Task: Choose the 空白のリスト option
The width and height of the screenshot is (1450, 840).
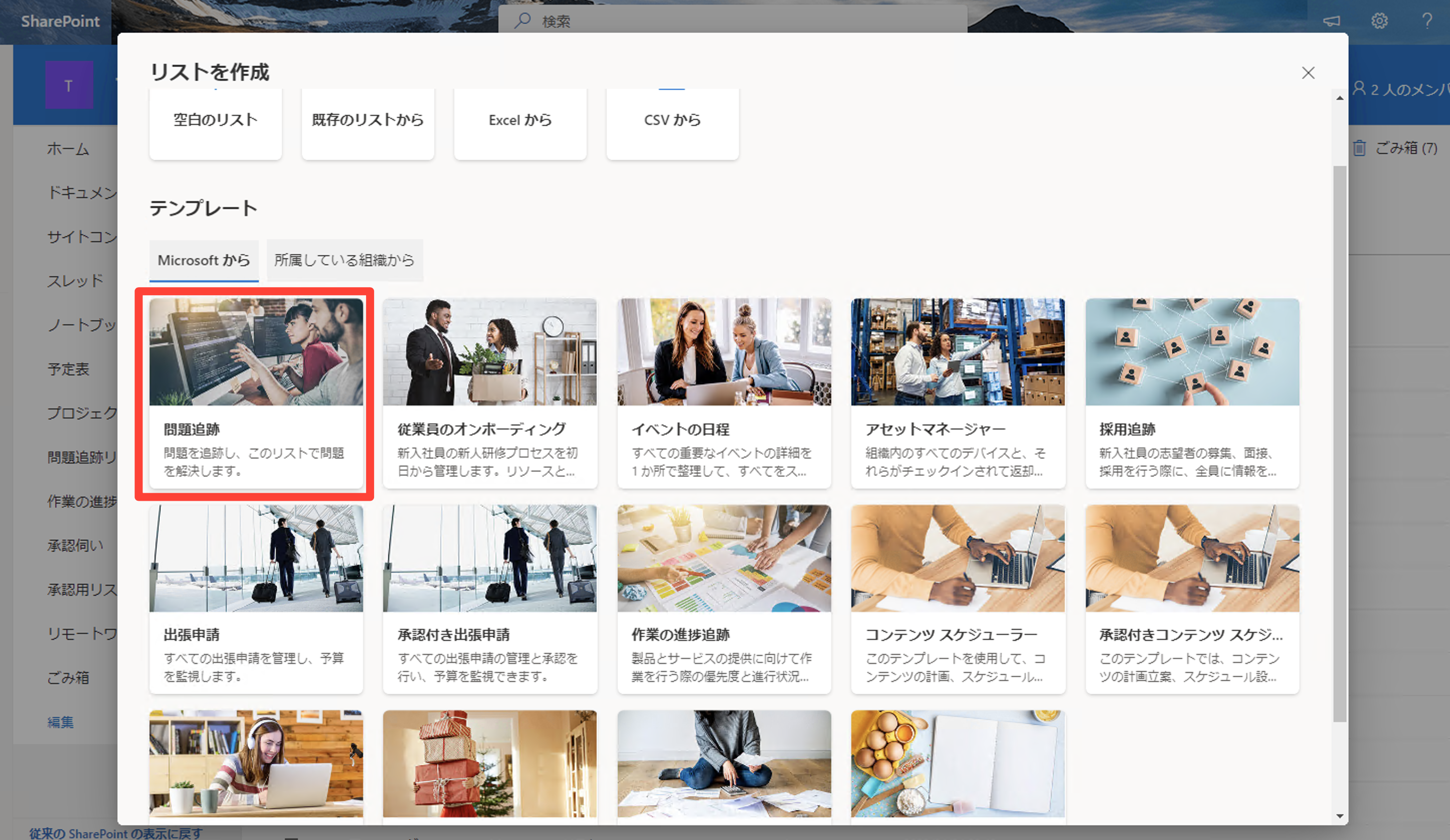Action: click(x=215, y=120)
